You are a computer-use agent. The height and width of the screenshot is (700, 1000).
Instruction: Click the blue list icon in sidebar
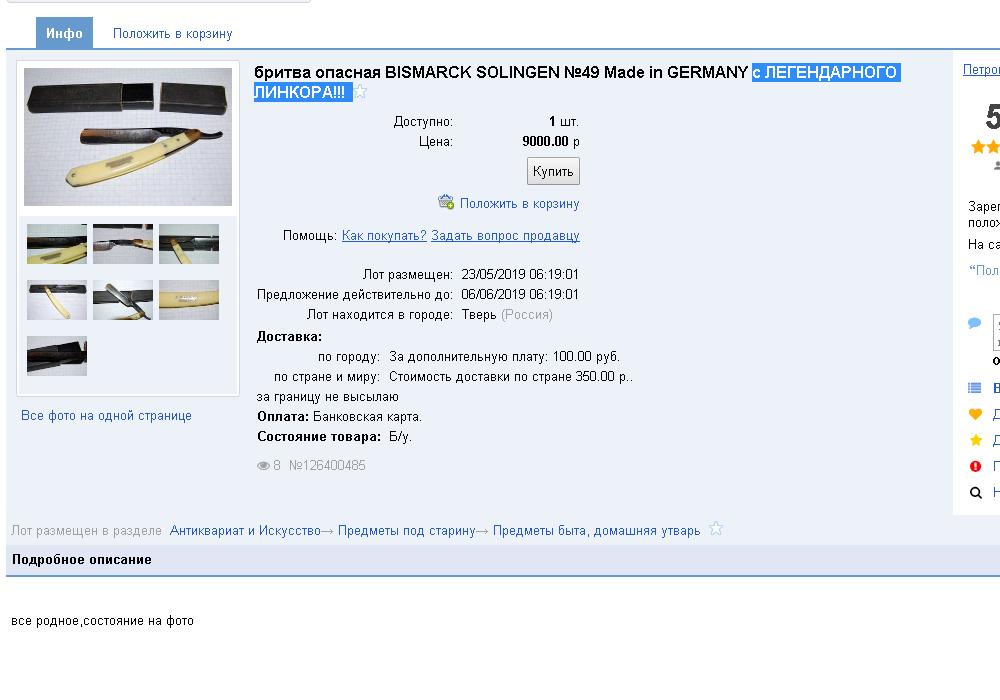(x=975, y=388)
